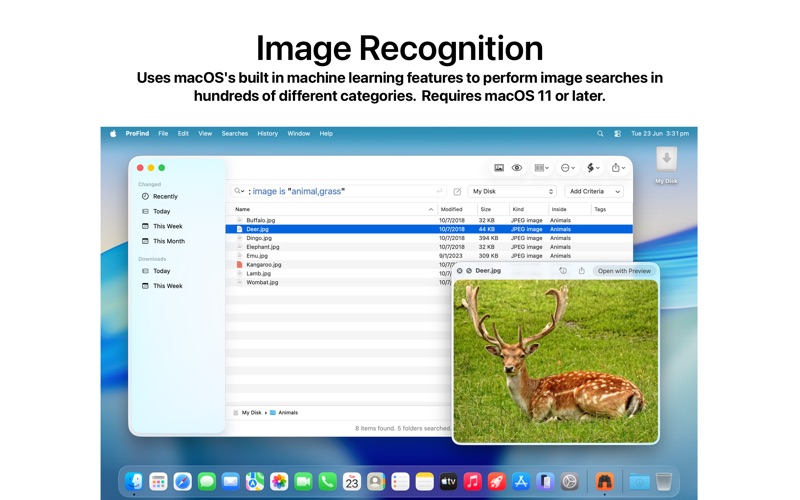Open the lightning-bolt script actions dropdown

pyautogui.click(x=593, y=168)
